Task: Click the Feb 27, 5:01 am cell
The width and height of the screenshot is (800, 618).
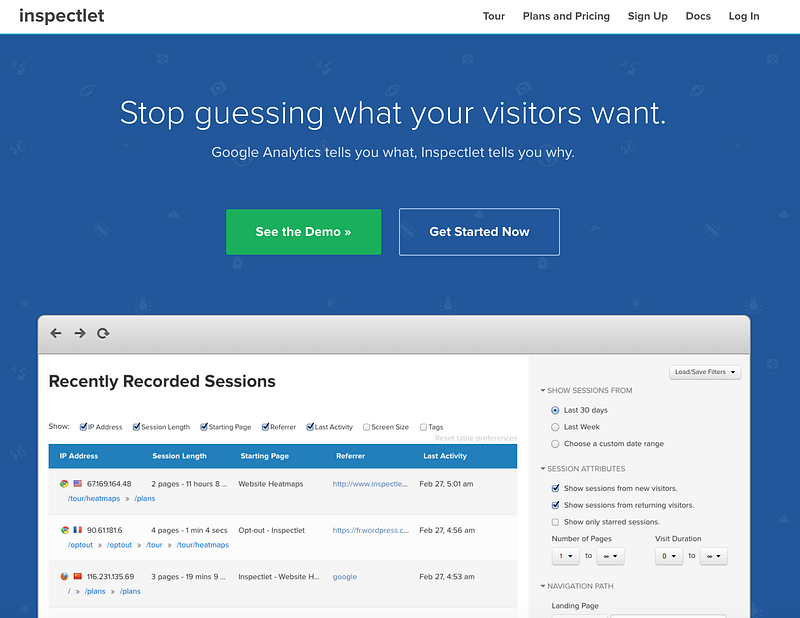Action: point(446,484)
